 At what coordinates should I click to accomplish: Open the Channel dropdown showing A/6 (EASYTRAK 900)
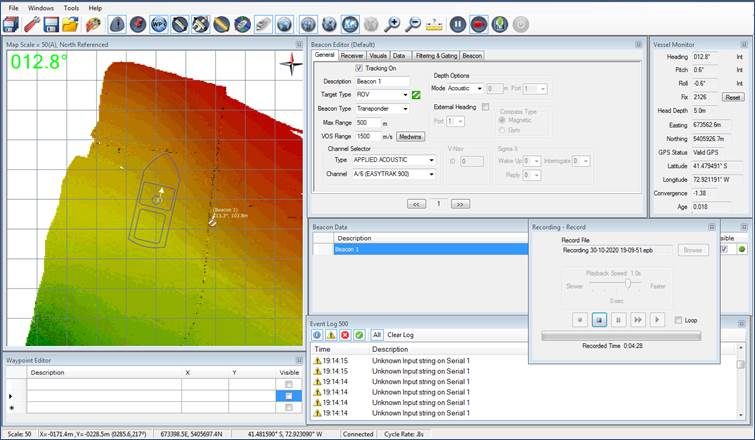pyautogui.click(x=392, y=173)
